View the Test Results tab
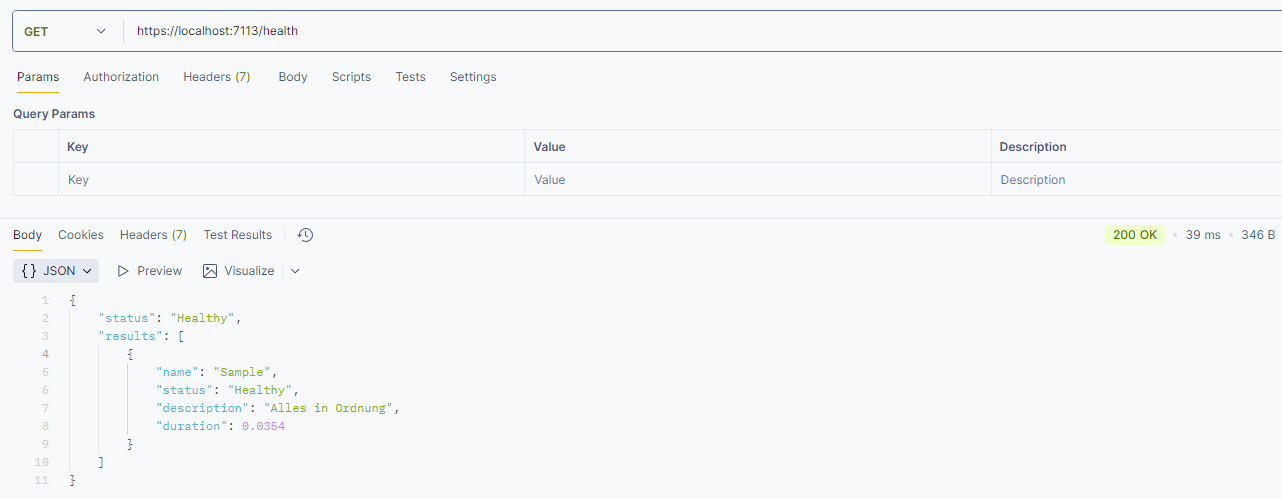The image size is (1282, 499). click(238, 235)
